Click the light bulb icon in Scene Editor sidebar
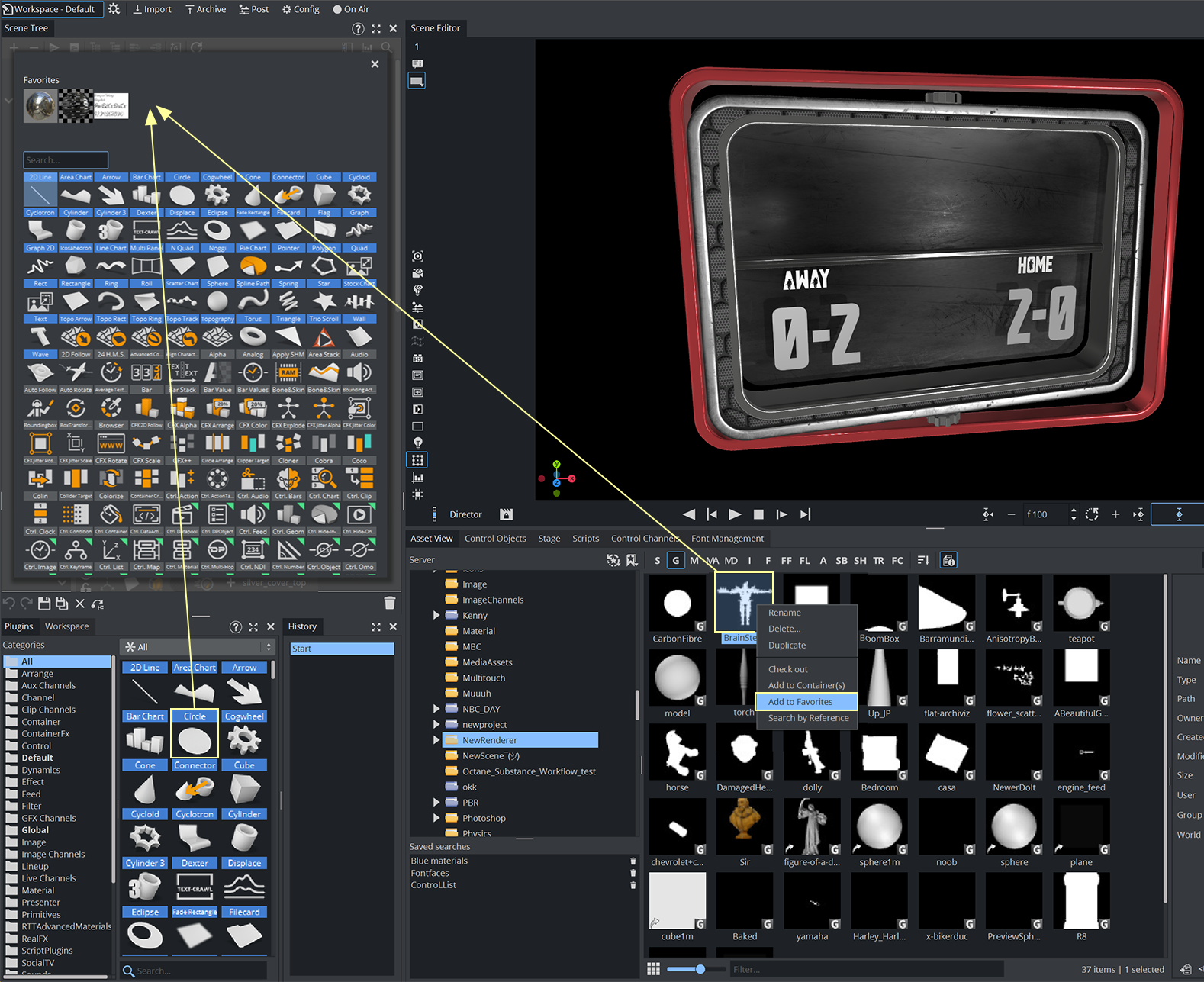 [x=417, y=443]
